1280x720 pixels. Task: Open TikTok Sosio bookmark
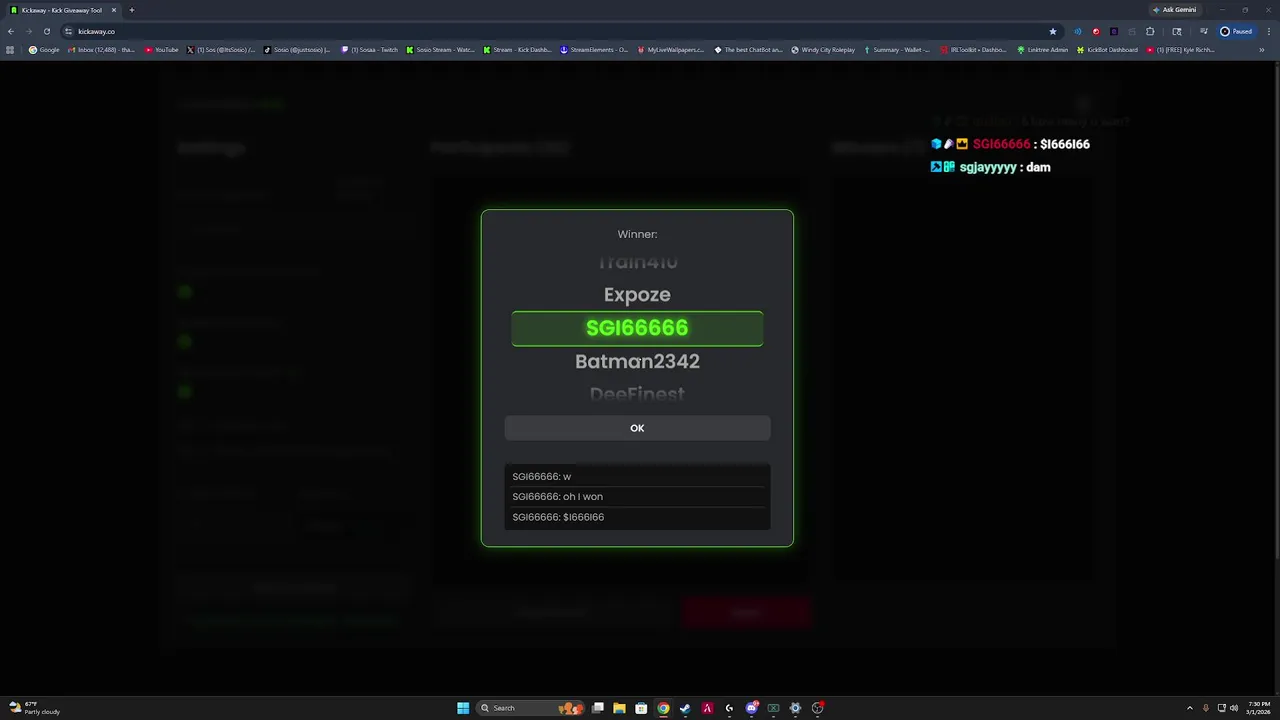click(297, 50)
